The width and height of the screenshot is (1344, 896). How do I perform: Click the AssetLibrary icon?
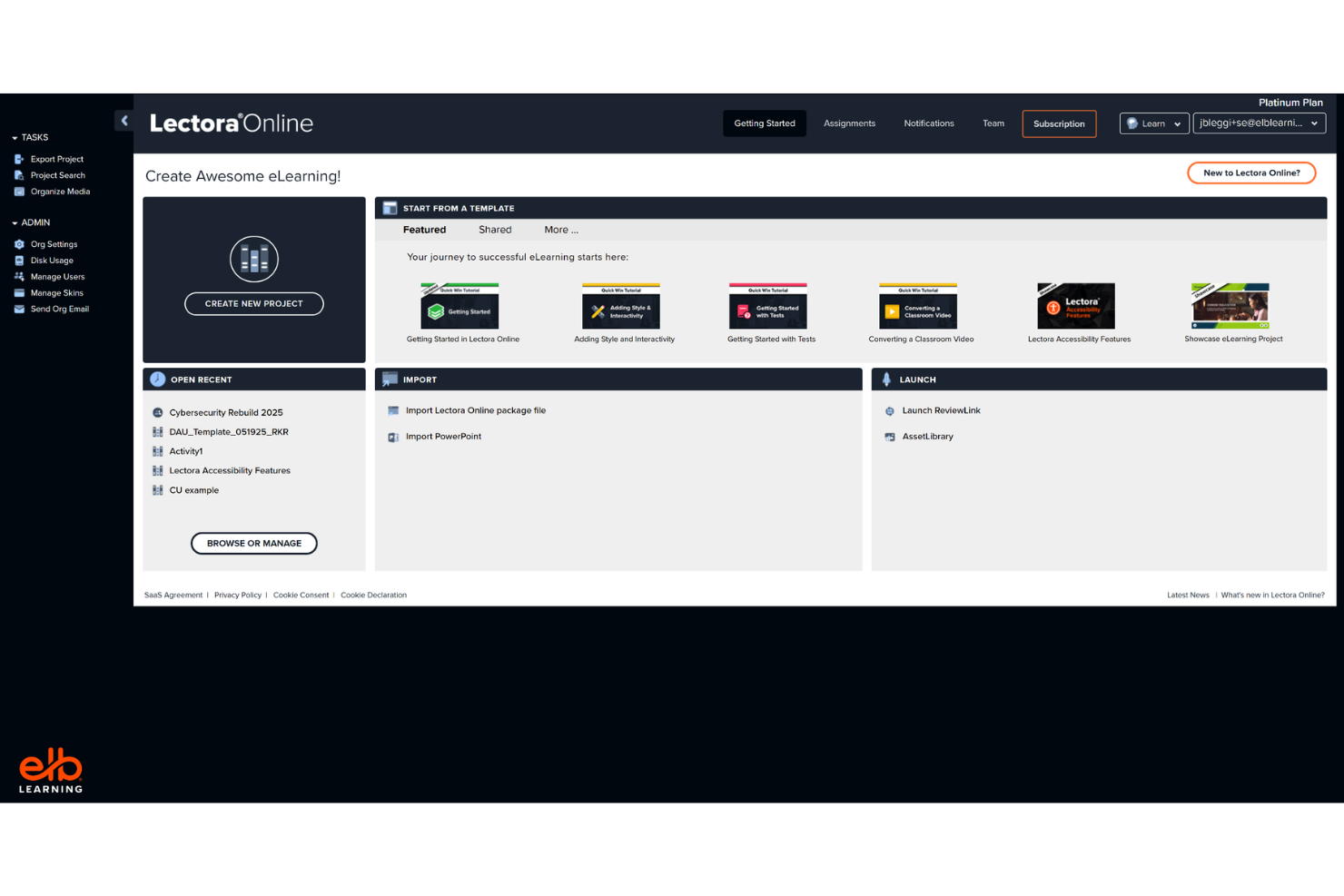890,437
